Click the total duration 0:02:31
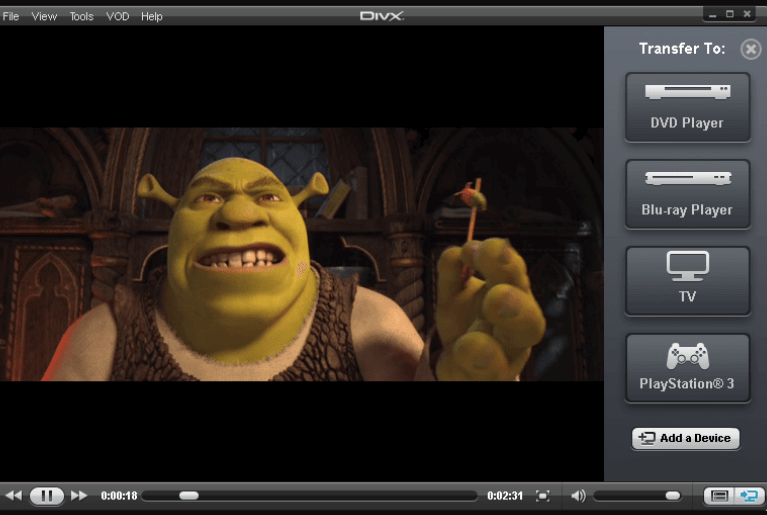 click(x=505, y=496)
